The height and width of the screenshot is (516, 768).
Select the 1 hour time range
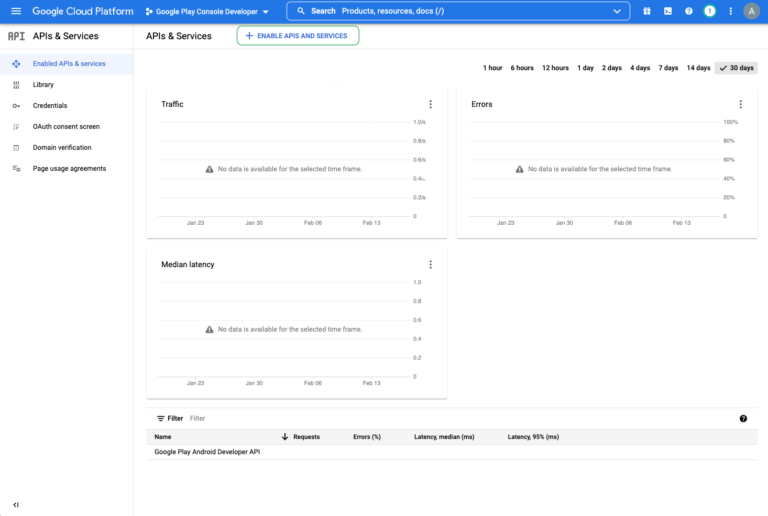point(492,68)
